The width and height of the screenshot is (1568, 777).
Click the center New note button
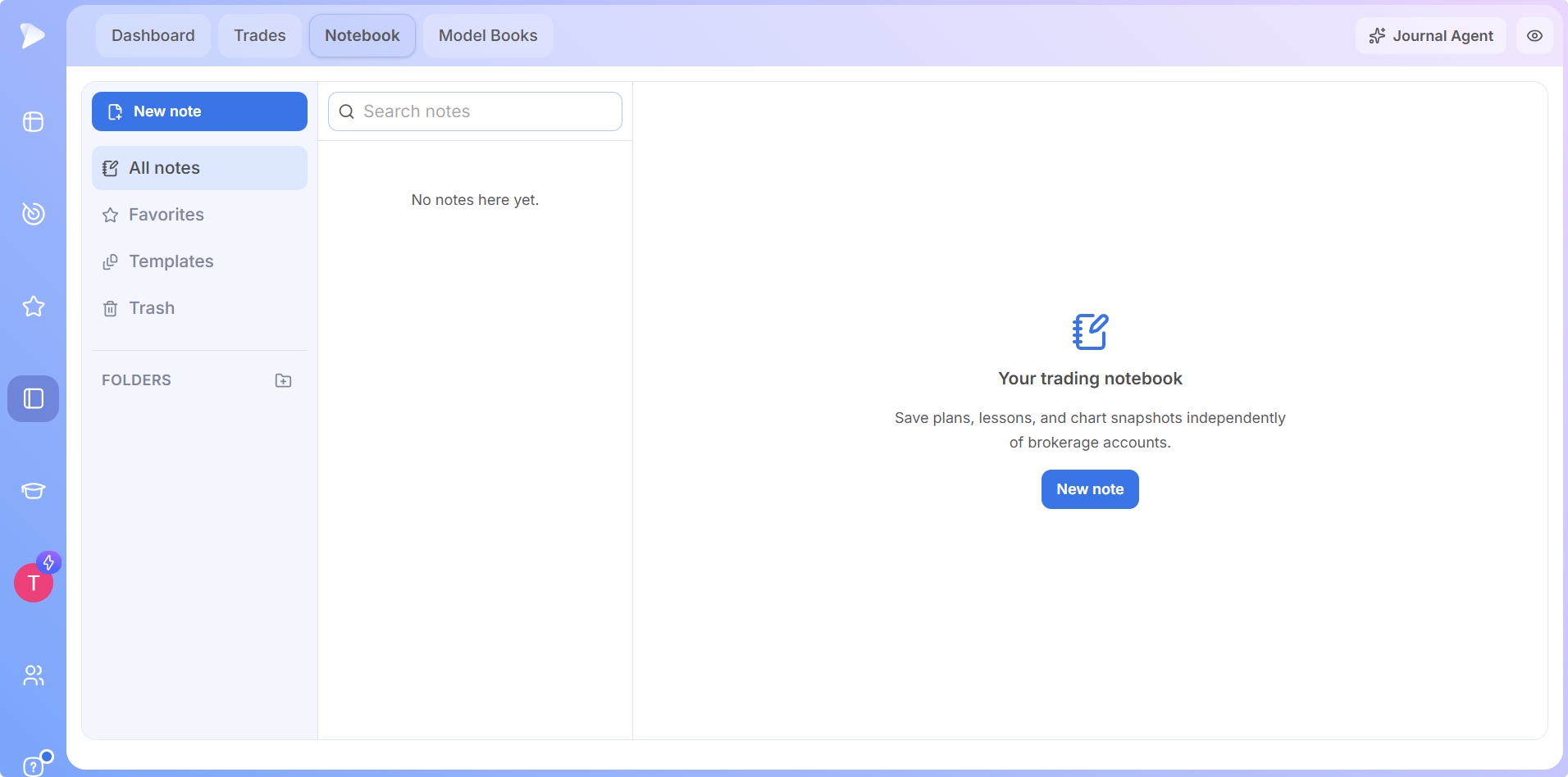coord(1090,489)
